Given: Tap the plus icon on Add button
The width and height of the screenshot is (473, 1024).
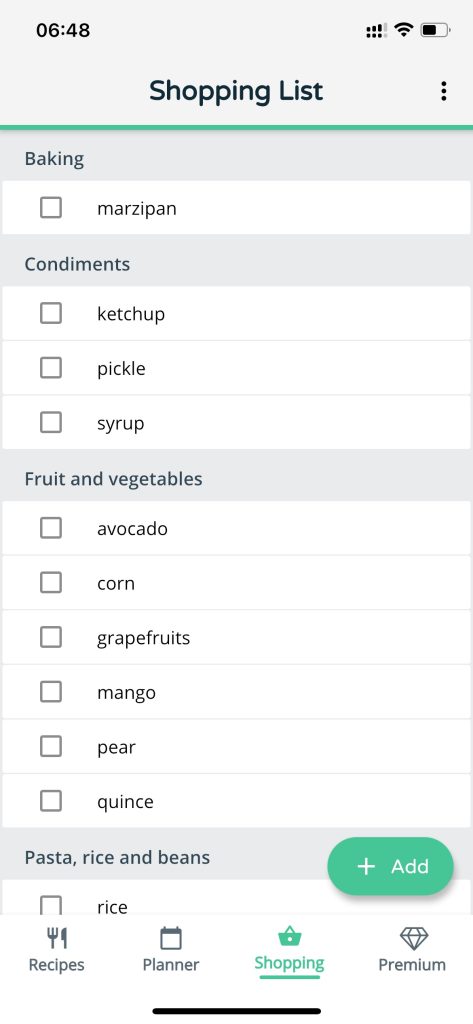Looking at the screenshot, I should click(x=367, y=867).
